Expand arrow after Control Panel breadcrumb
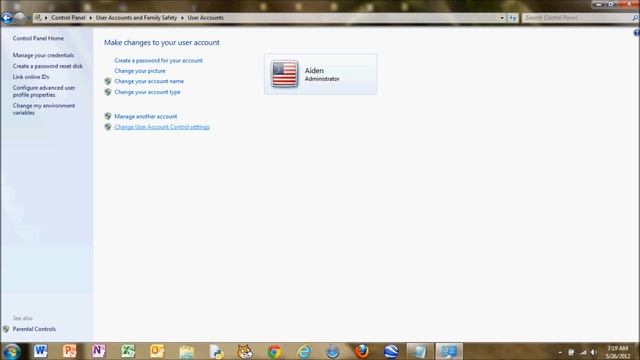Image resolution: width=640 pixels, height=360 pixels. [91, 18]
